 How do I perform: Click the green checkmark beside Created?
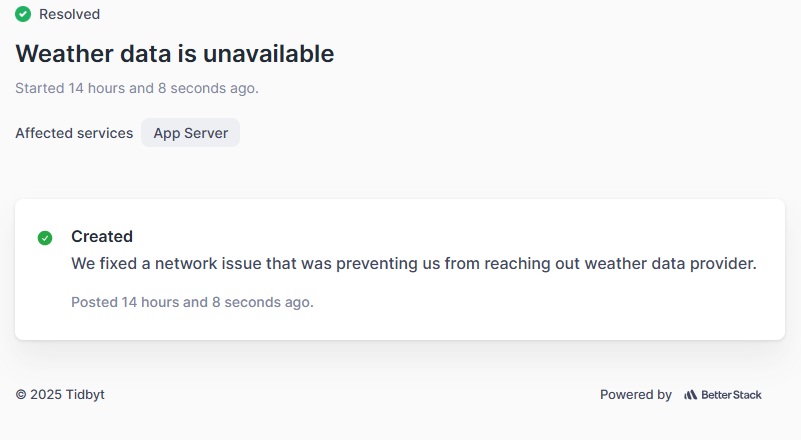(x=45, y=238)
